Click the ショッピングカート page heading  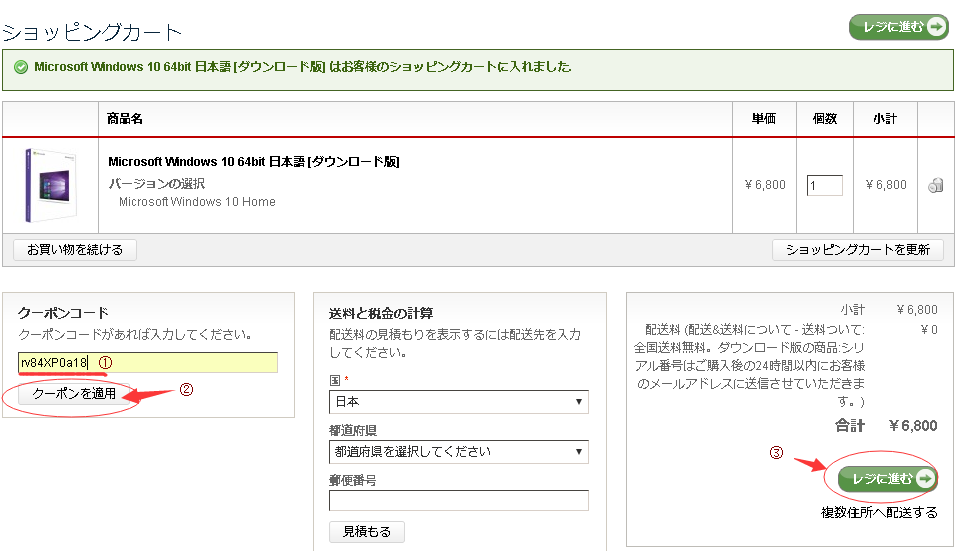tap(92, 32)
